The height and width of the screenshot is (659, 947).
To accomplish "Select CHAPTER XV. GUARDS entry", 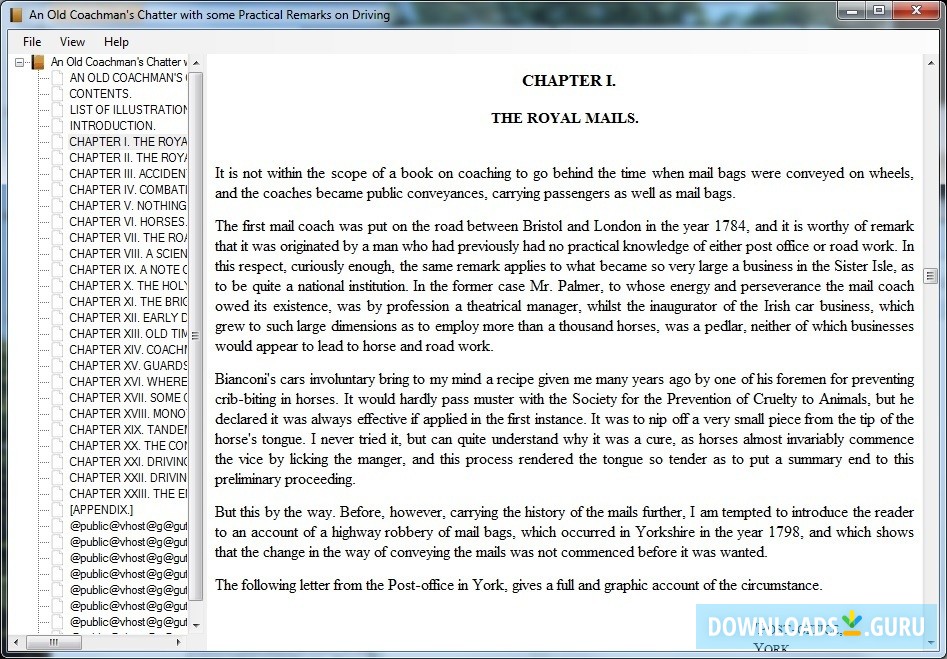I will pos(128,365).
